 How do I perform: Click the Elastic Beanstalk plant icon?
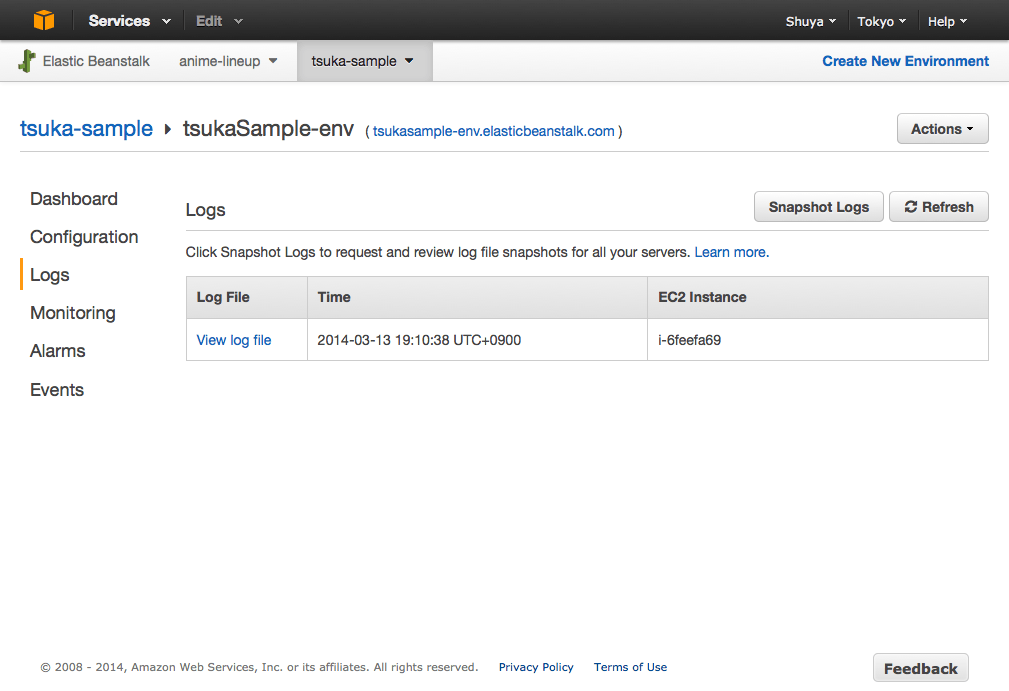pos(28,61)
